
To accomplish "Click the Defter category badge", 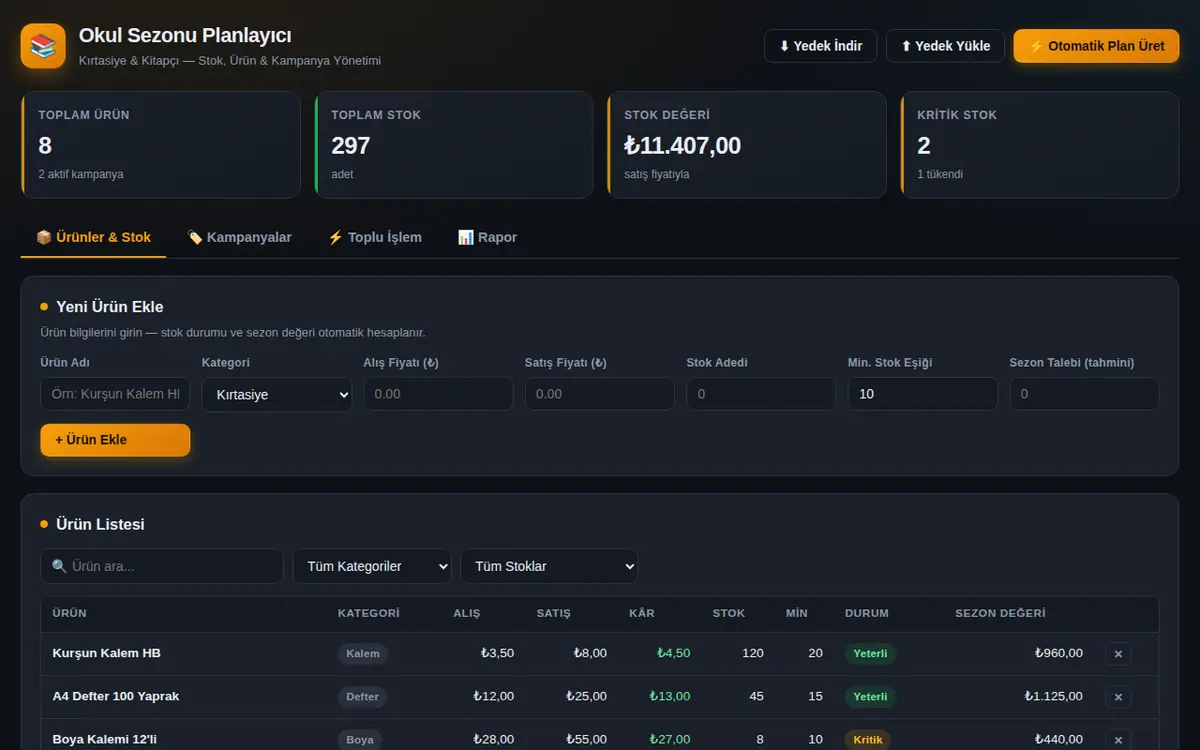I will point(363,697).
